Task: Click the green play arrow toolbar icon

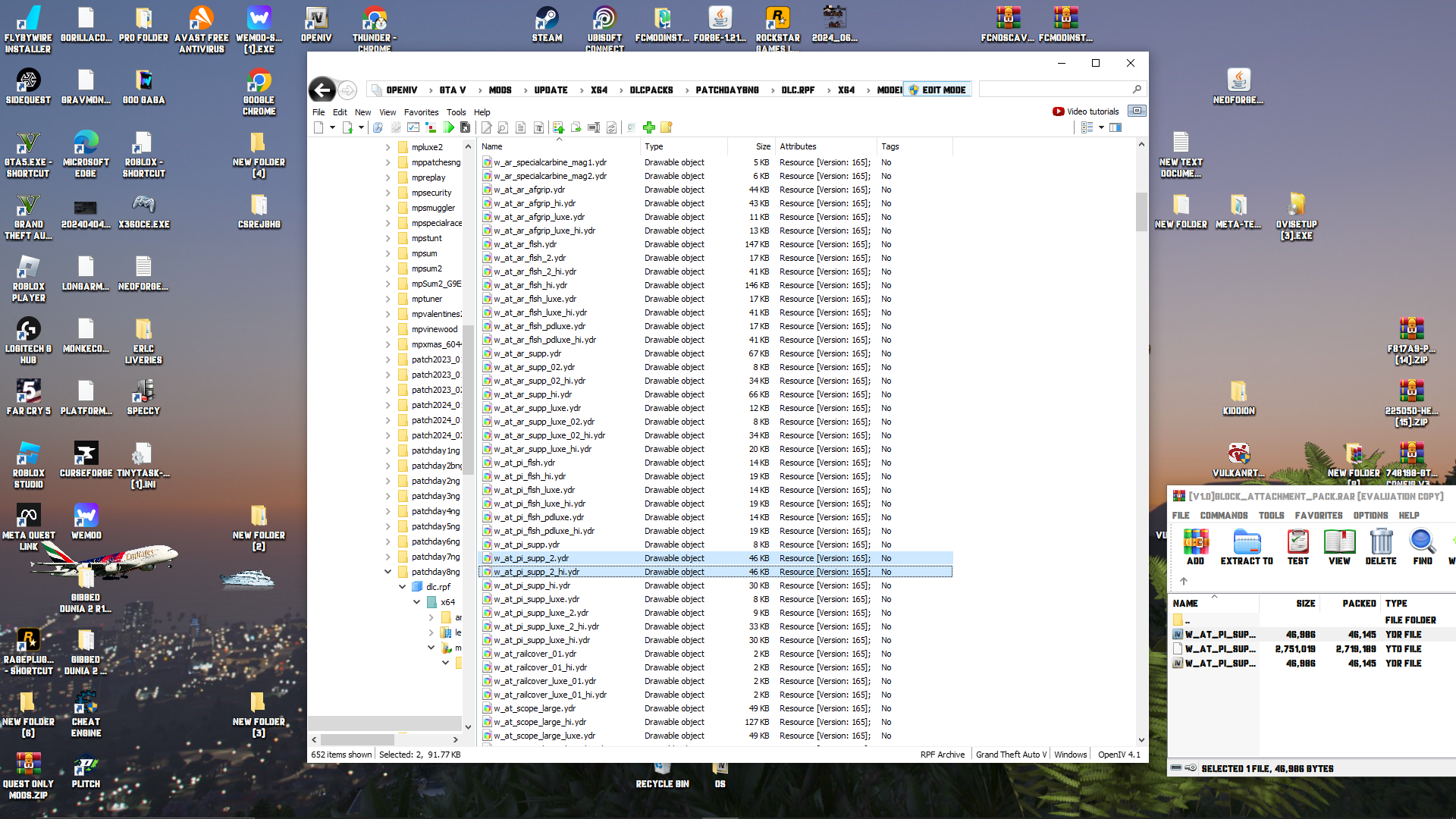Action: pos(449,127)
